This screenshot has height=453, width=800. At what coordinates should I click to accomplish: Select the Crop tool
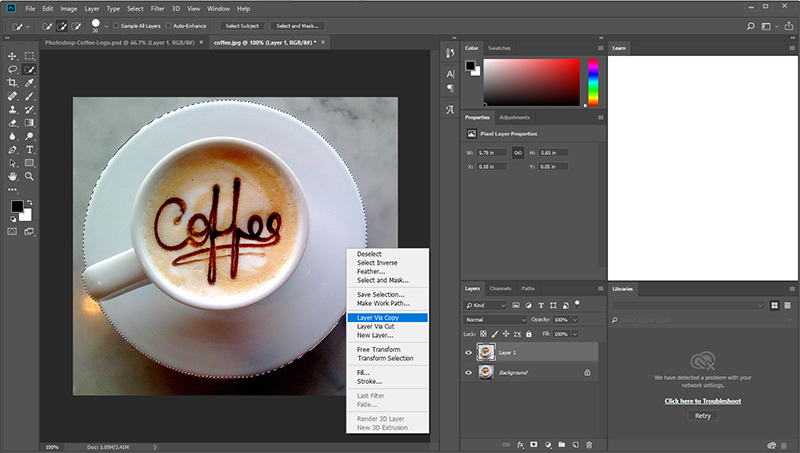[x=12, y=83]
